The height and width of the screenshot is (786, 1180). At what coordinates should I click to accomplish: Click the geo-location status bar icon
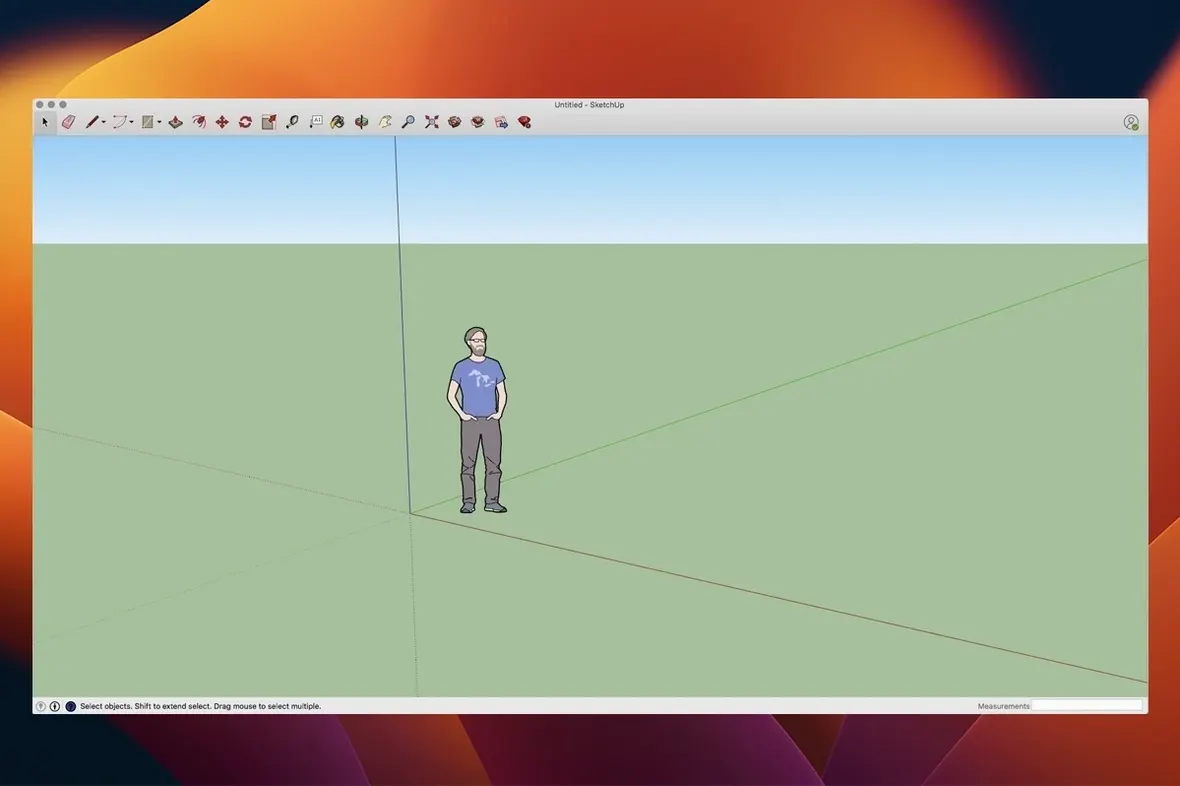(x=41, y=706)
